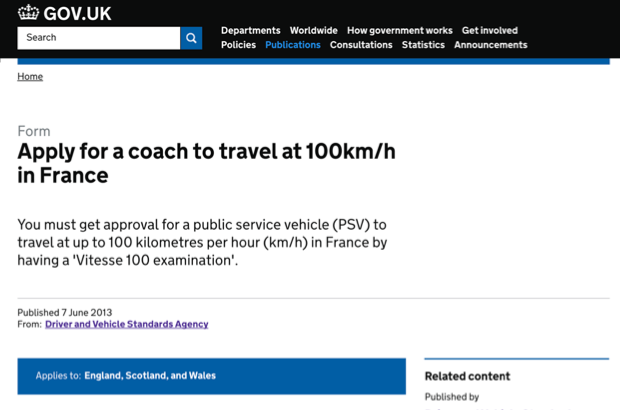Click the page title about 100km/h coach
The width and height of the screenshot is (620, 410).
206,163
